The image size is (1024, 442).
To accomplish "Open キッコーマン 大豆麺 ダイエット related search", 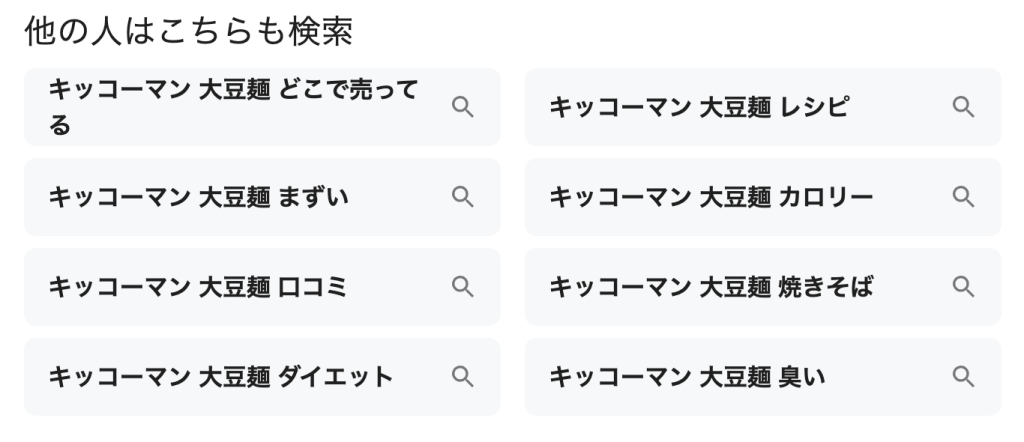I will click(x=220, y=377).
